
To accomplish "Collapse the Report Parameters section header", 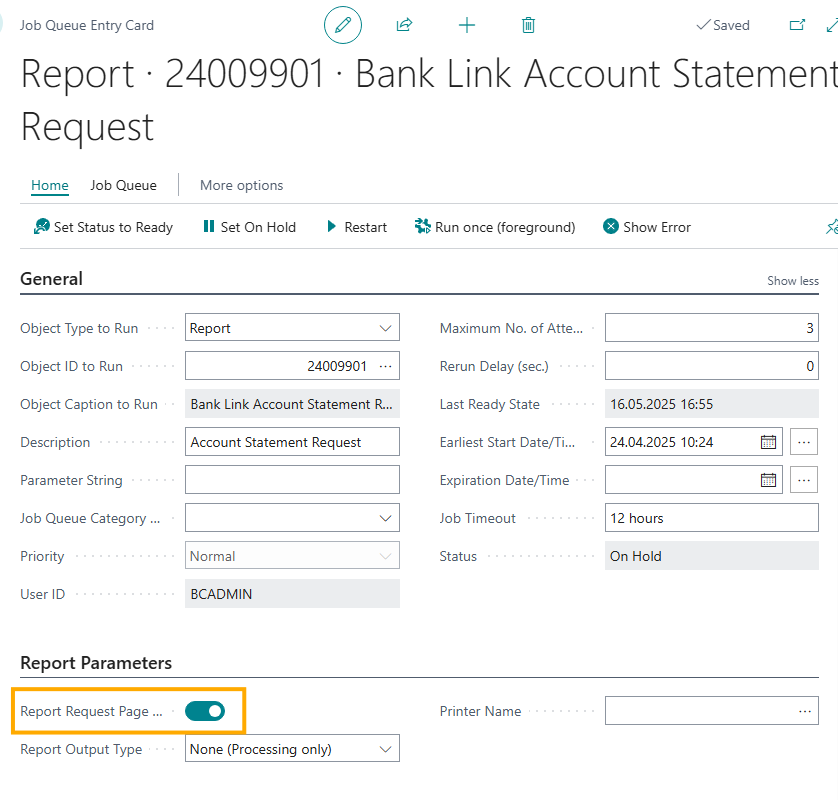I will coord(96,663).
